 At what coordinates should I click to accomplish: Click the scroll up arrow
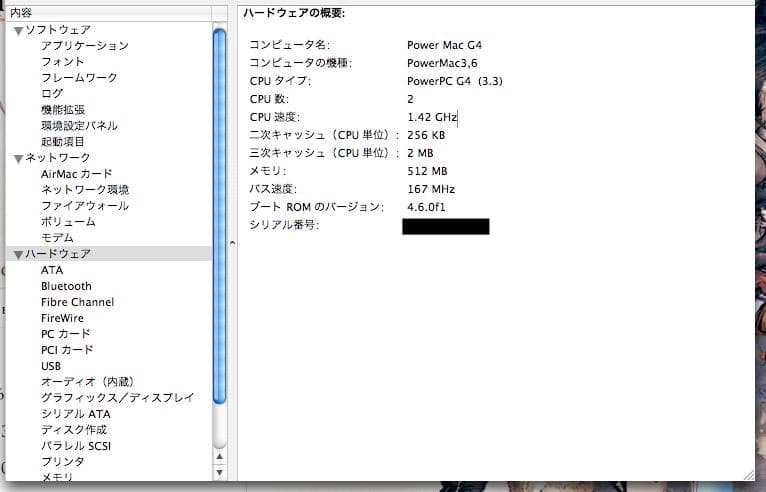point(220,457)
